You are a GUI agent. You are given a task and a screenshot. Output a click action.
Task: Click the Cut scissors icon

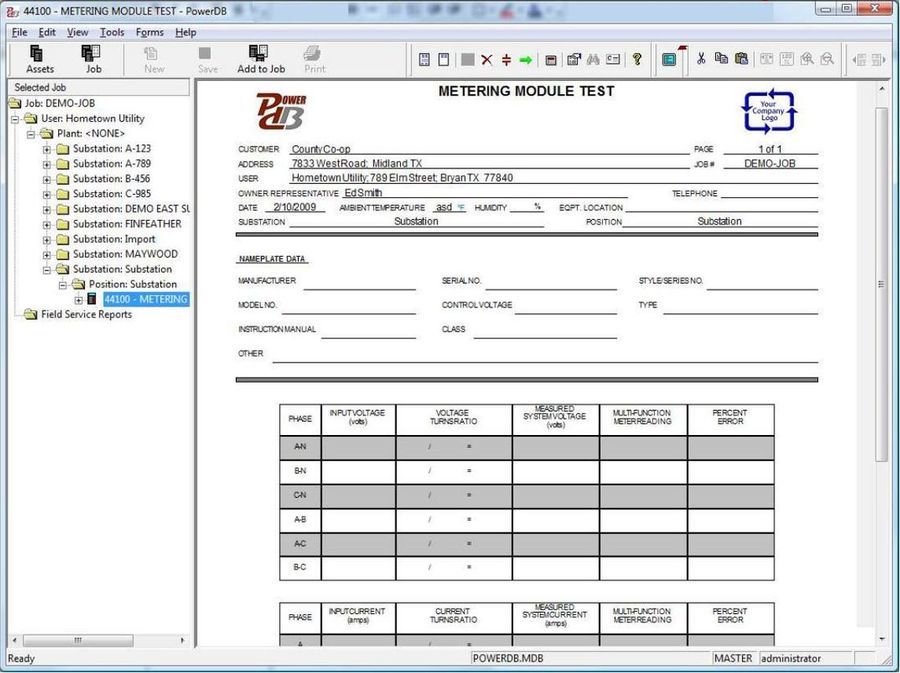tap(701, 60)
